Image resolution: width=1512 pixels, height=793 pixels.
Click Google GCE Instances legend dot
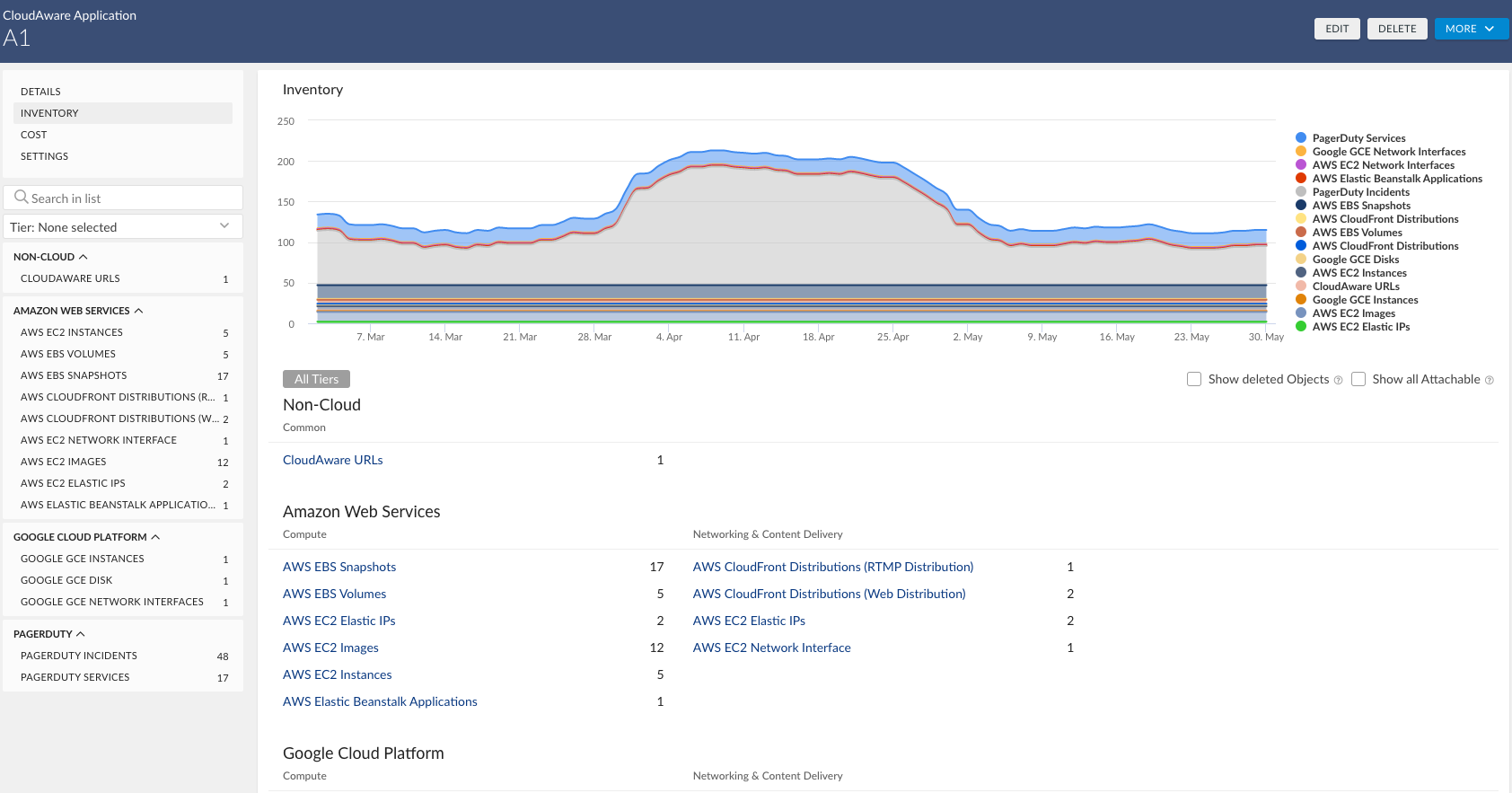[1301, 300]
